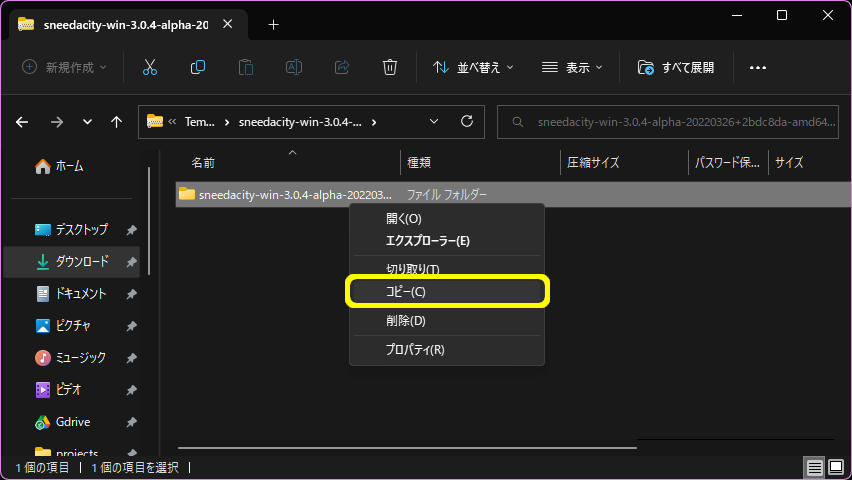Expand the address bar history chevron

click(434, 122)
